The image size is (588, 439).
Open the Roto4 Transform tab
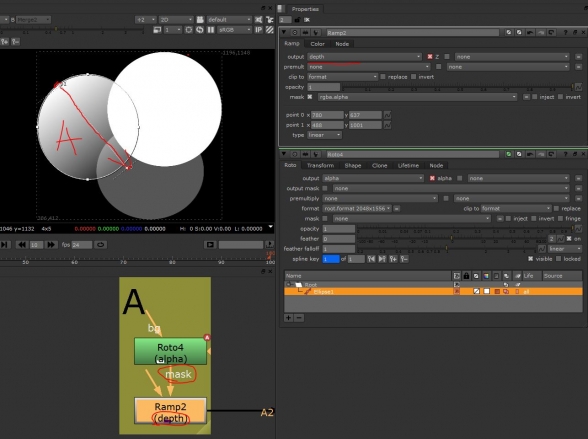(320, 165)
